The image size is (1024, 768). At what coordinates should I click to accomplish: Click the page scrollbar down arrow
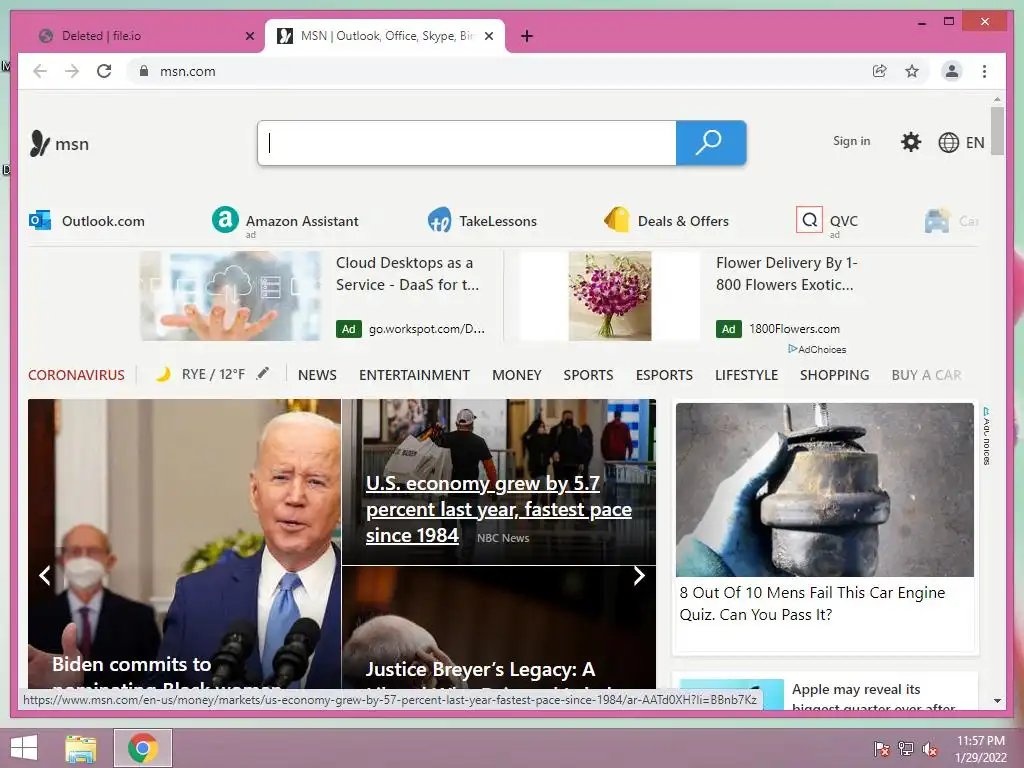(x=997, y=701)
